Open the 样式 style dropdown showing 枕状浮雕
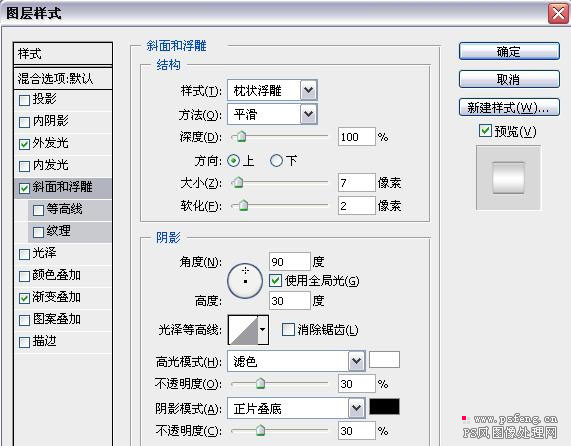Image resolution: width=571 pixels, height=446 pixels. (272, 90)
